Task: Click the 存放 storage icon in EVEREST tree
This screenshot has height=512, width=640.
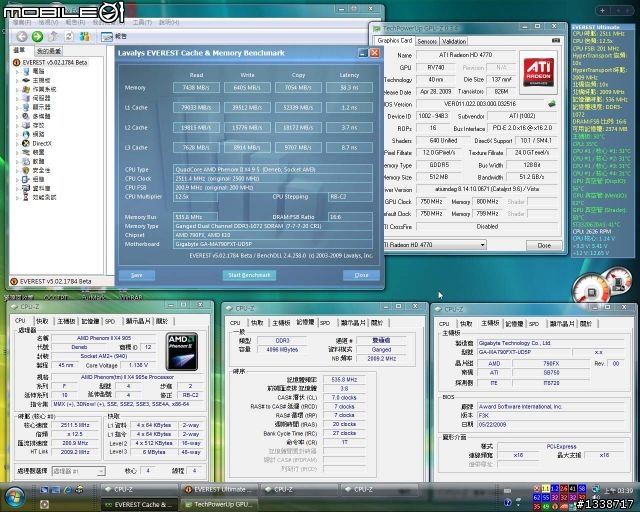Action: tap(26, 125)
